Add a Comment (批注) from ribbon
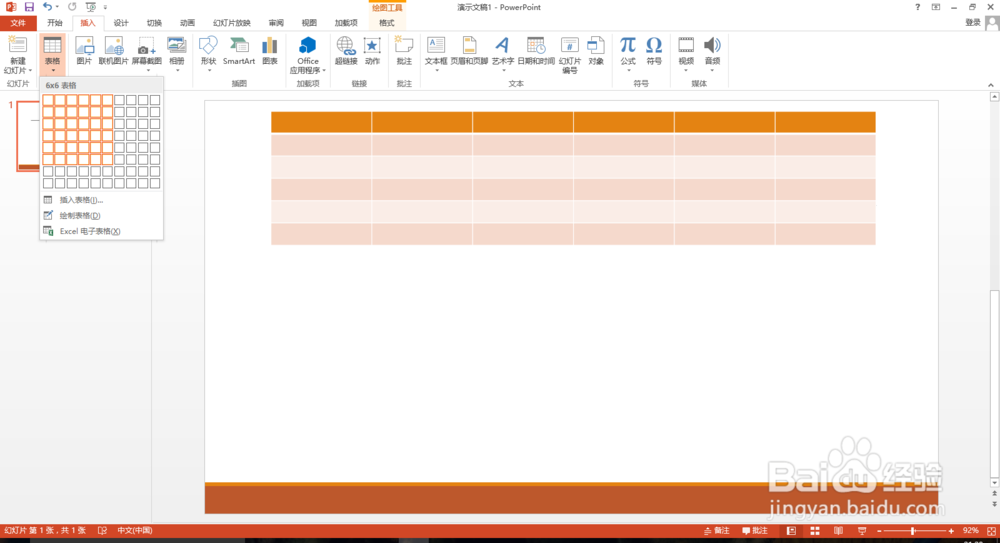1000x543 pixels. click(x=404, y=51)
